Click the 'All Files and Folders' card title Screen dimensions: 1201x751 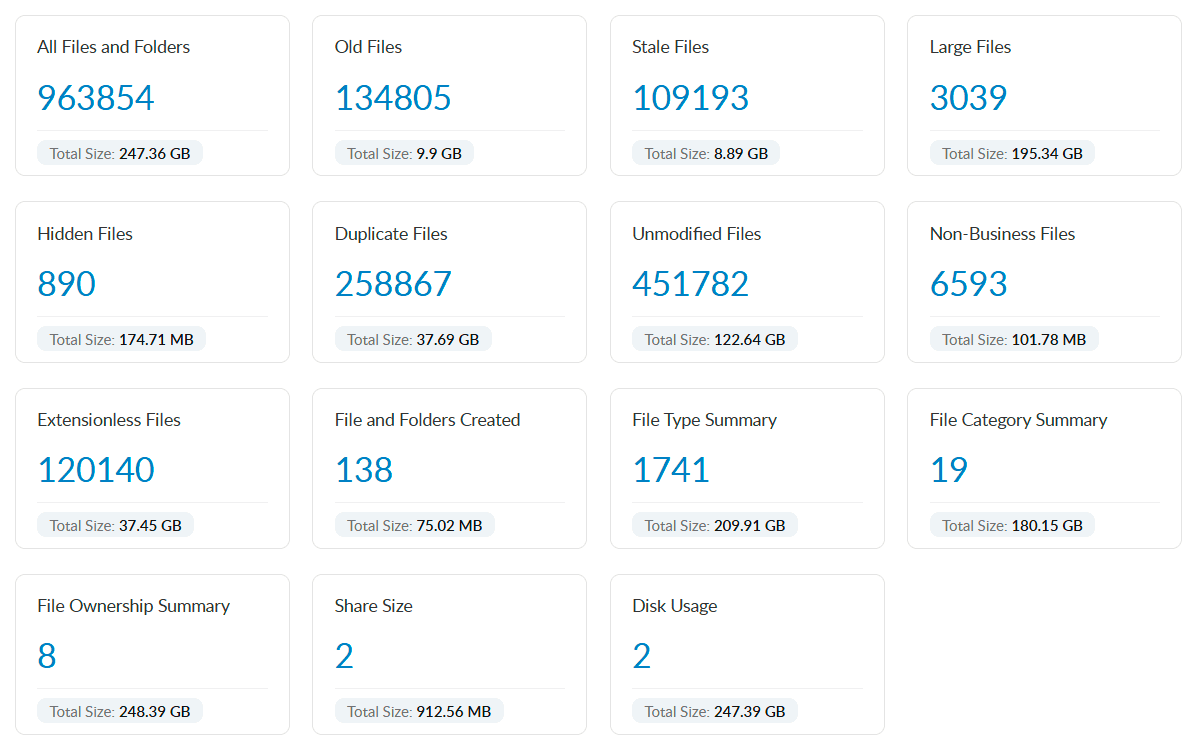tap(113, 47)
